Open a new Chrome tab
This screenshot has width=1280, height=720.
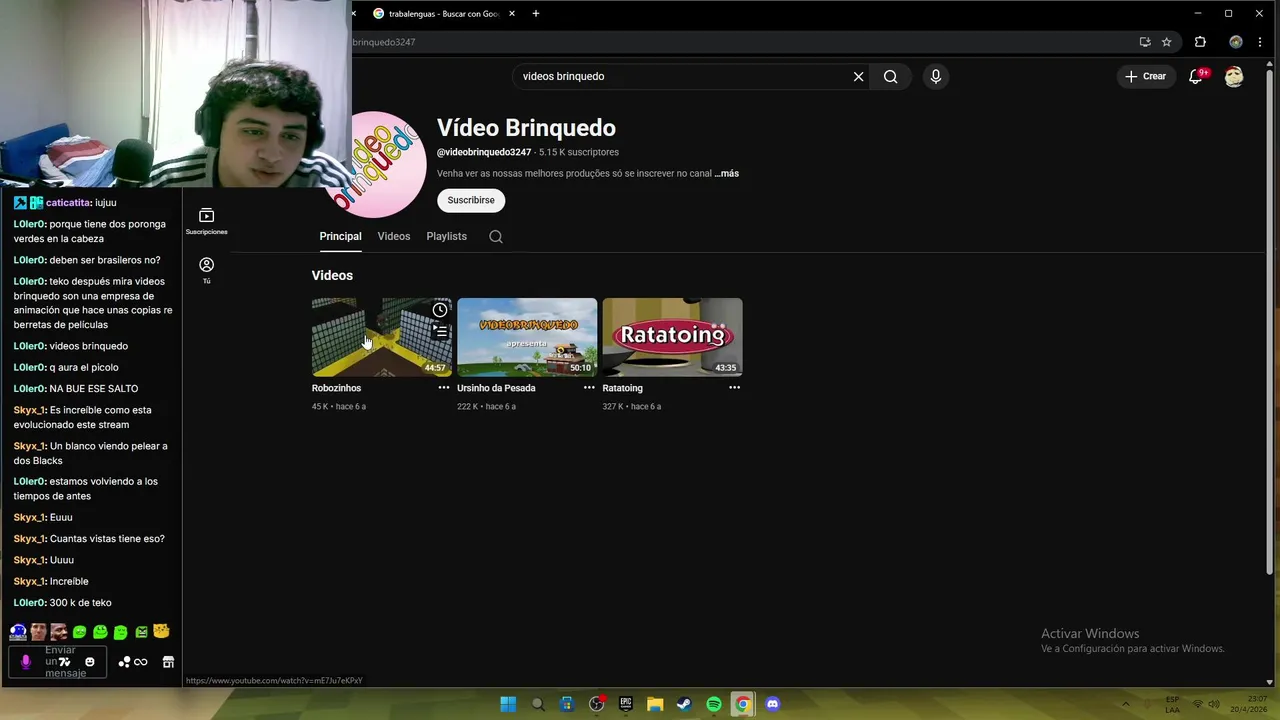(x=536, y=13)
